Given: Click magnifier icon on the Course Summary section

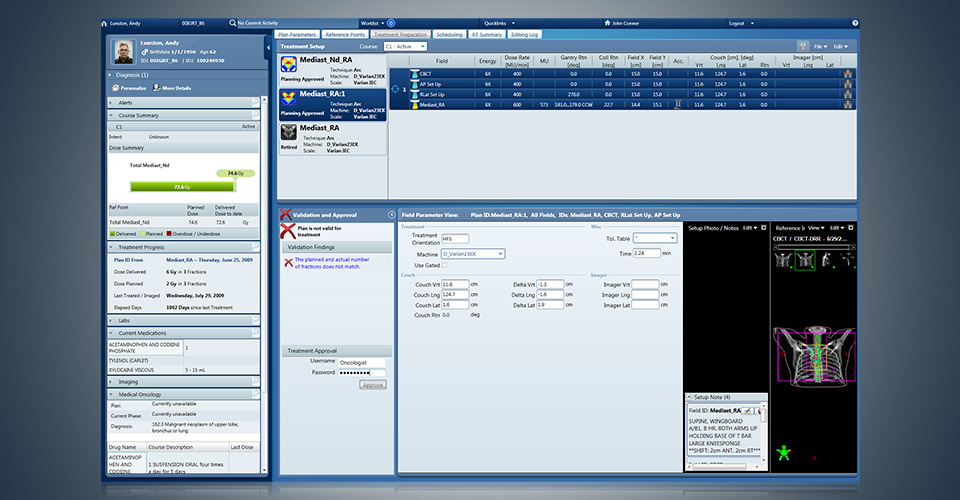Looking at the screenshot, I should (255, 114).
